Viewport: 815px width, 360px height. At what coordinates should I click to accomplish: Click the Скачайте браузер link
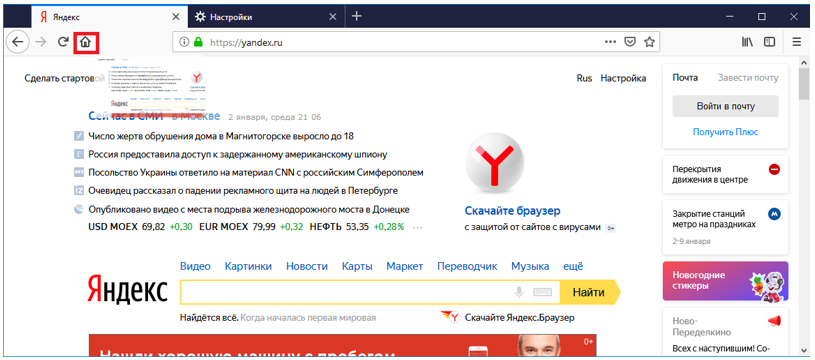(x=512, y=211)
